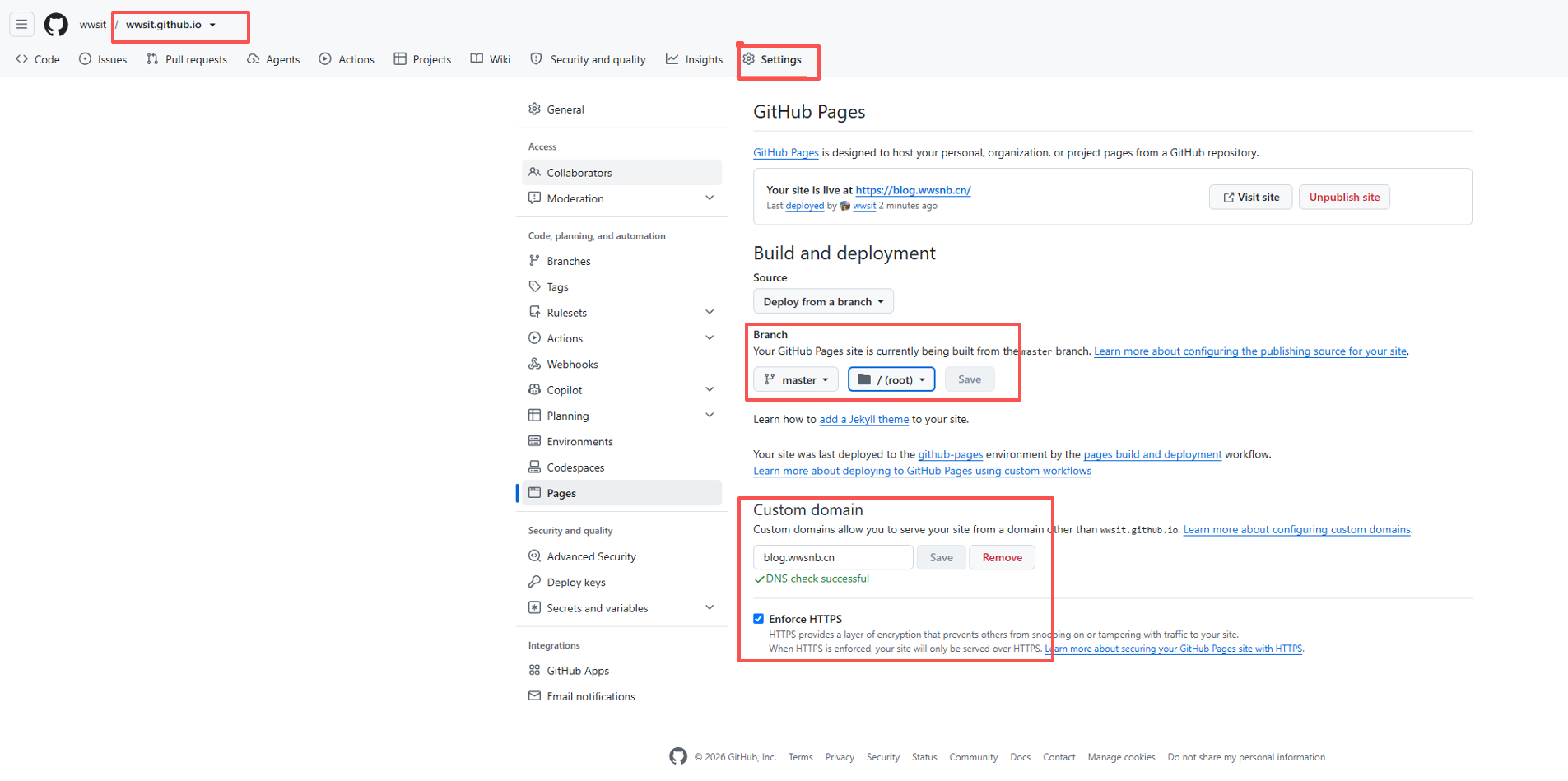The width and height of the screenshot is (1568, 781).
Task: Click the Pages browser icon
Action: tap(535, 492)
